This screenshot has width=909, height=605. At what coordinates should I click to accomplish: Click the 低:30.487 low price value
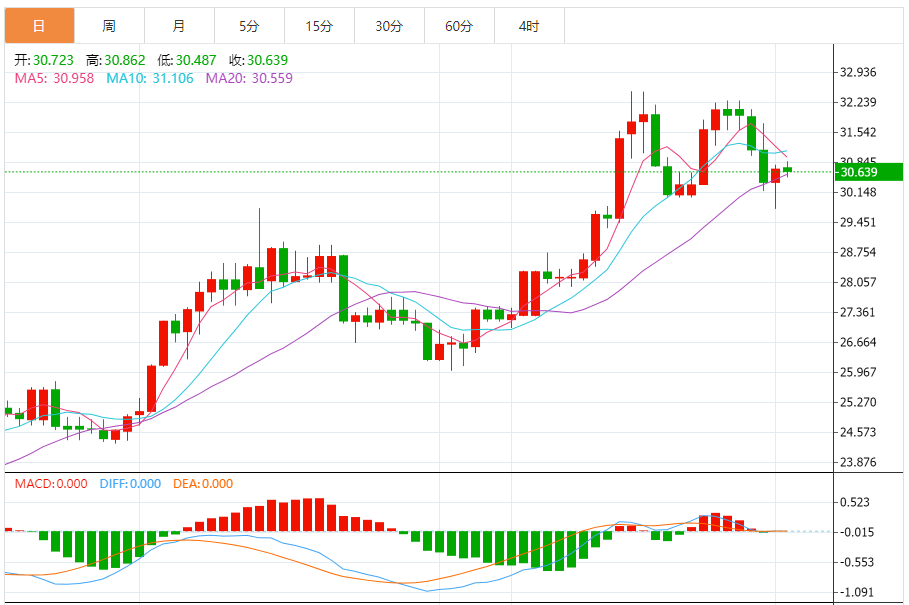pos(187,60)
